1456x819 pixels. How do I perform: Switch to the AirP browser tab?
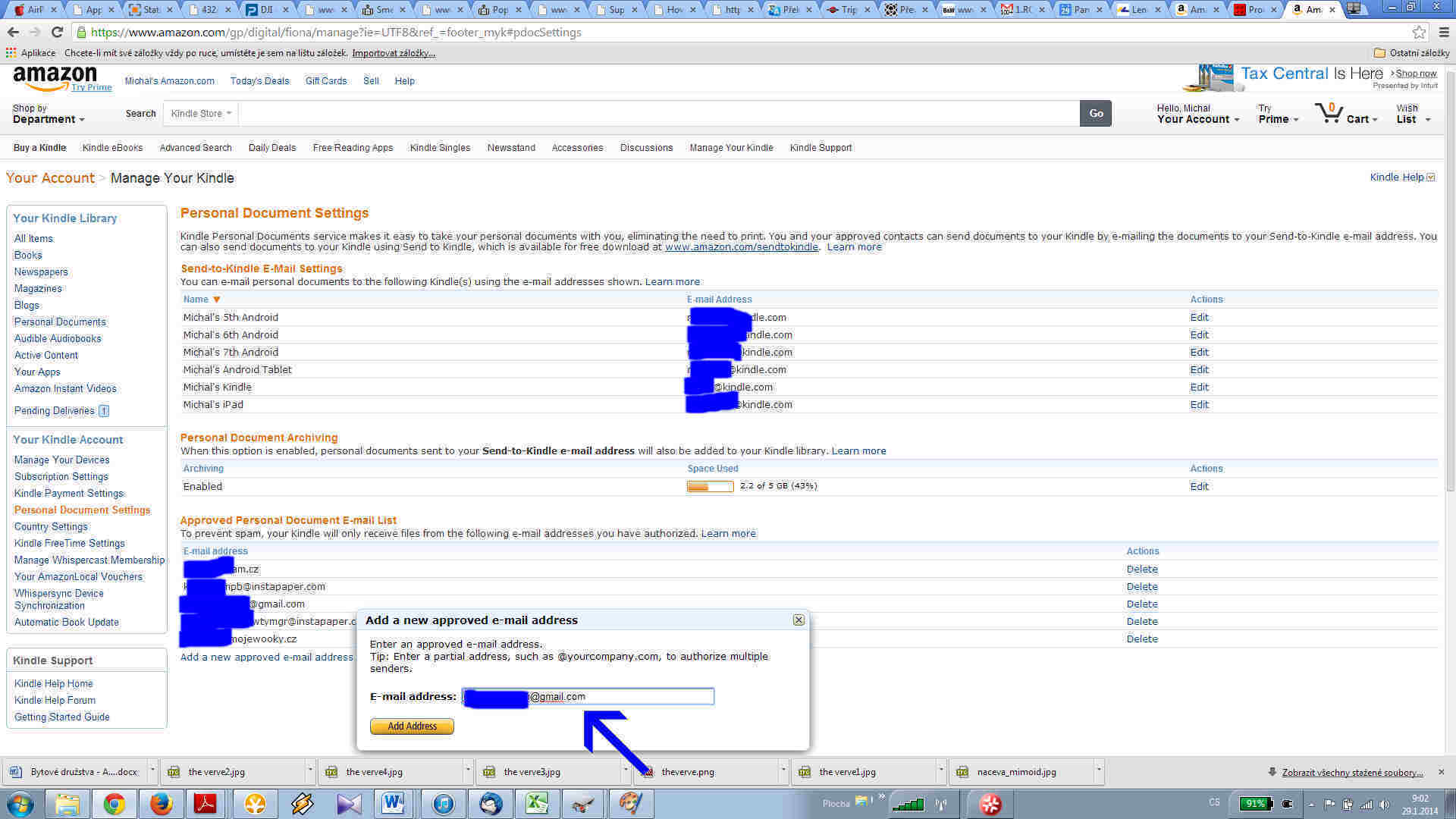pos(34,10)
